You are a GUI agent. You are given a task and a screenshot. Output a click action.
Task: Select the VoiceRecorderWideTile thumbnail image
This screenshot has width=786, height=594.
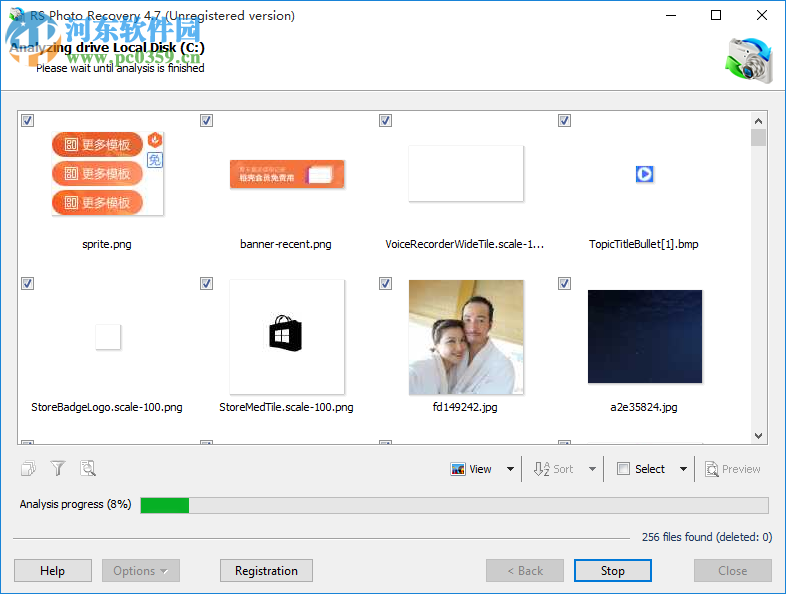point(466,173)
